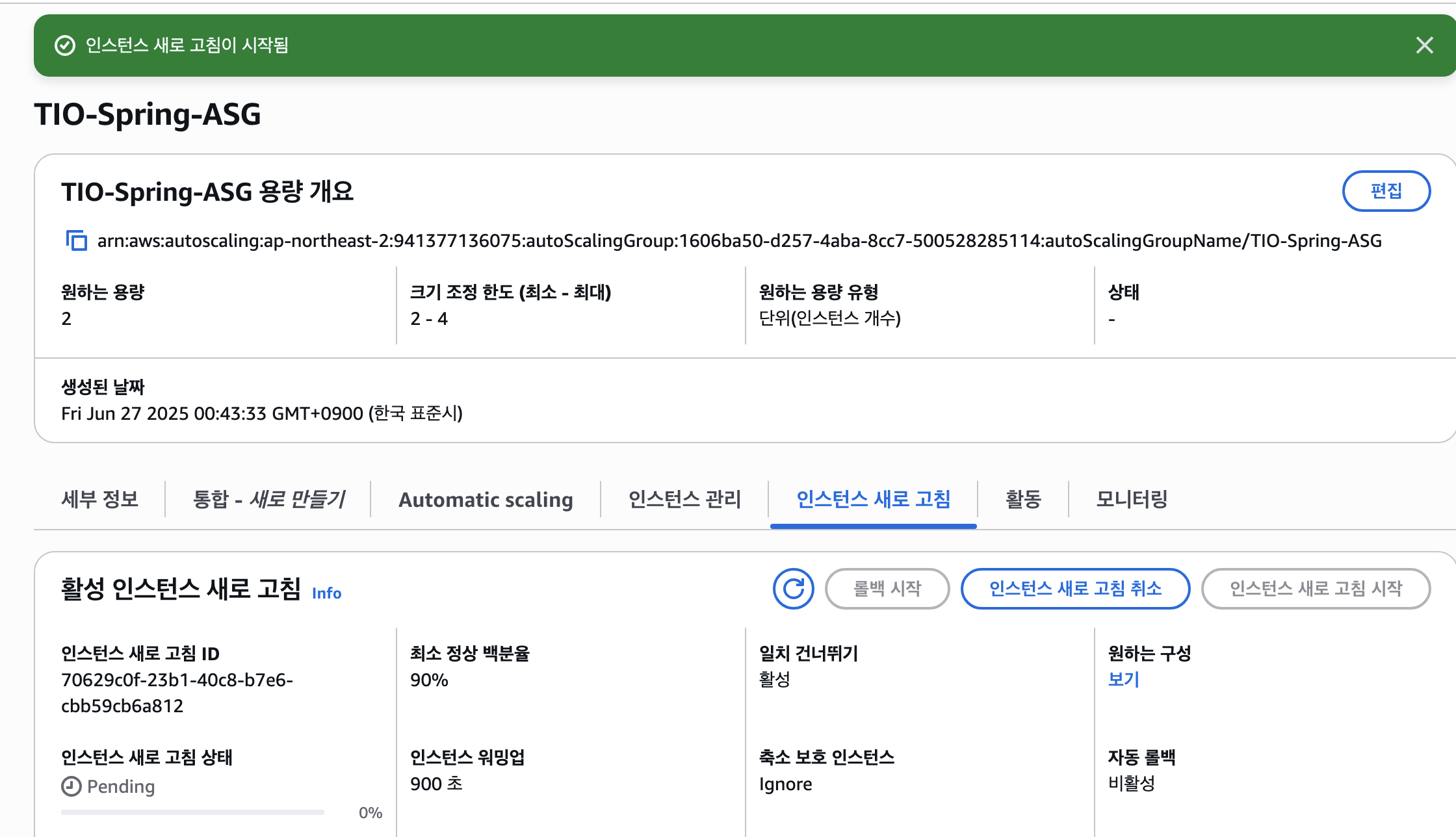Click the instance refresh progress bar

(192, 812)
